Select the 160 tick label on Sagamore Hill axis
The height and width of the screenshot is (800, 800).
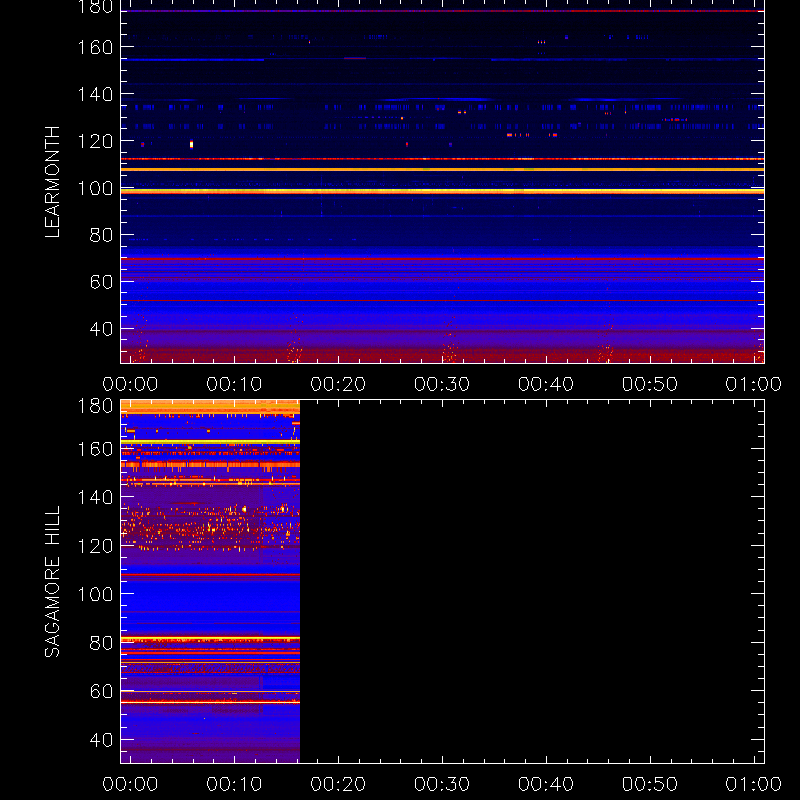(x=95, y=449)
